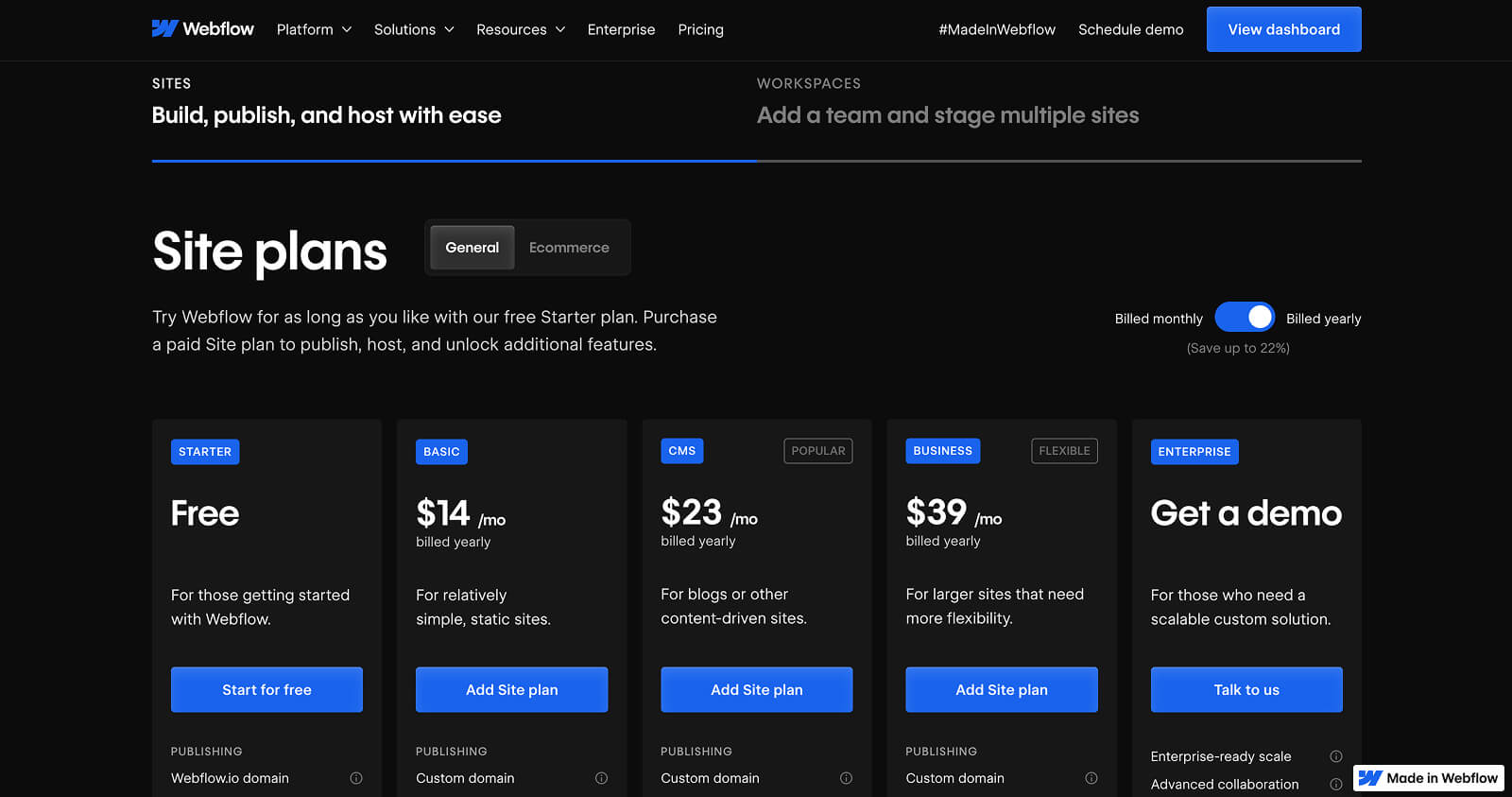Click 'Custom domain' text in Basic plan

(465, 778)
